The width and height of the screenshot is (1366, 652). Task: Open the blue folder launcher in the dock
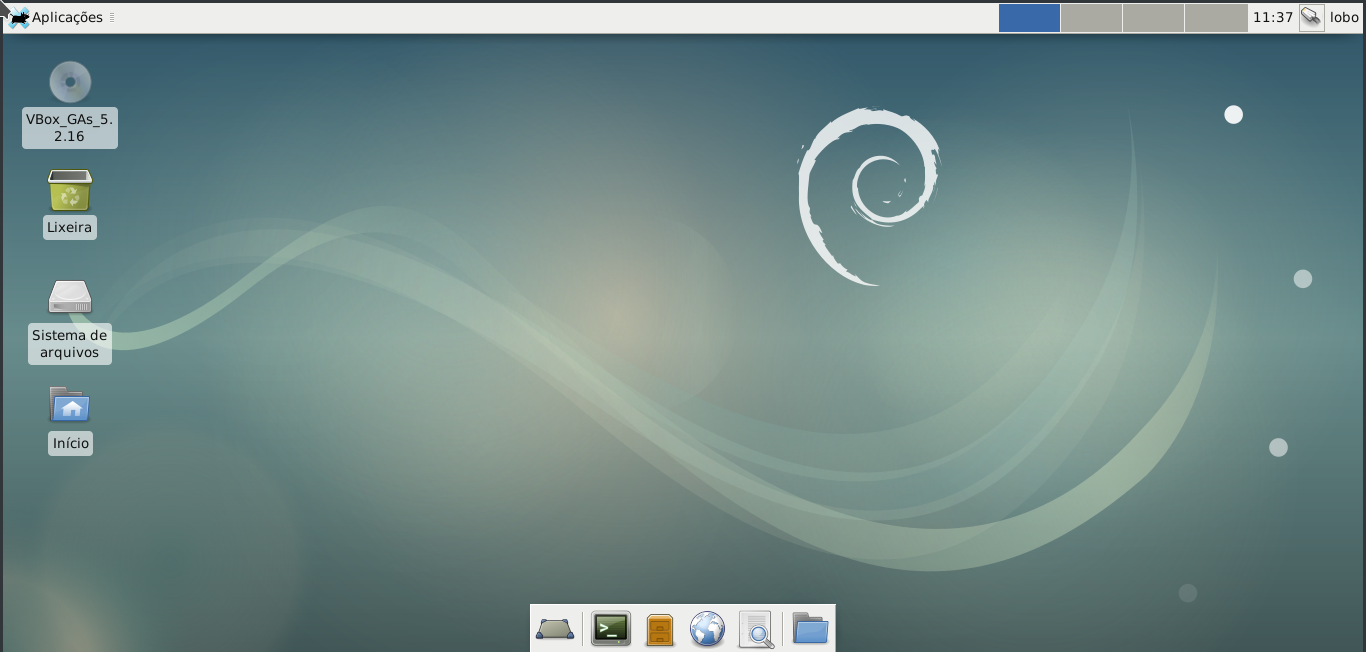point(809,629)
